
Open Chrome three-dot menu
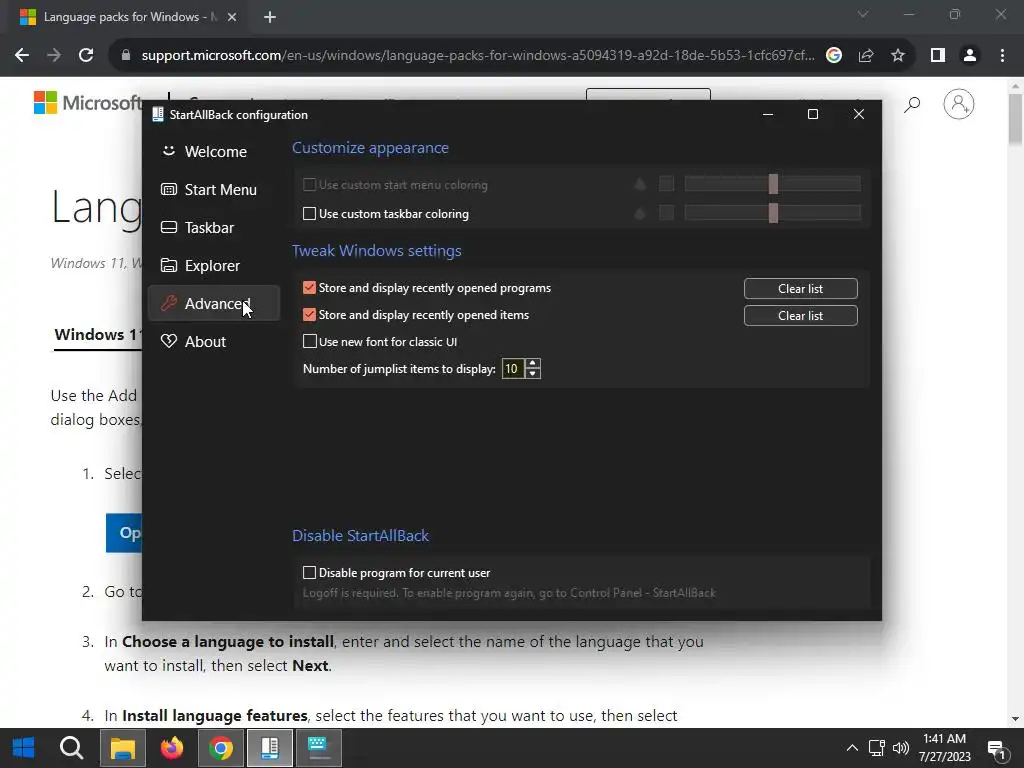1002,56
